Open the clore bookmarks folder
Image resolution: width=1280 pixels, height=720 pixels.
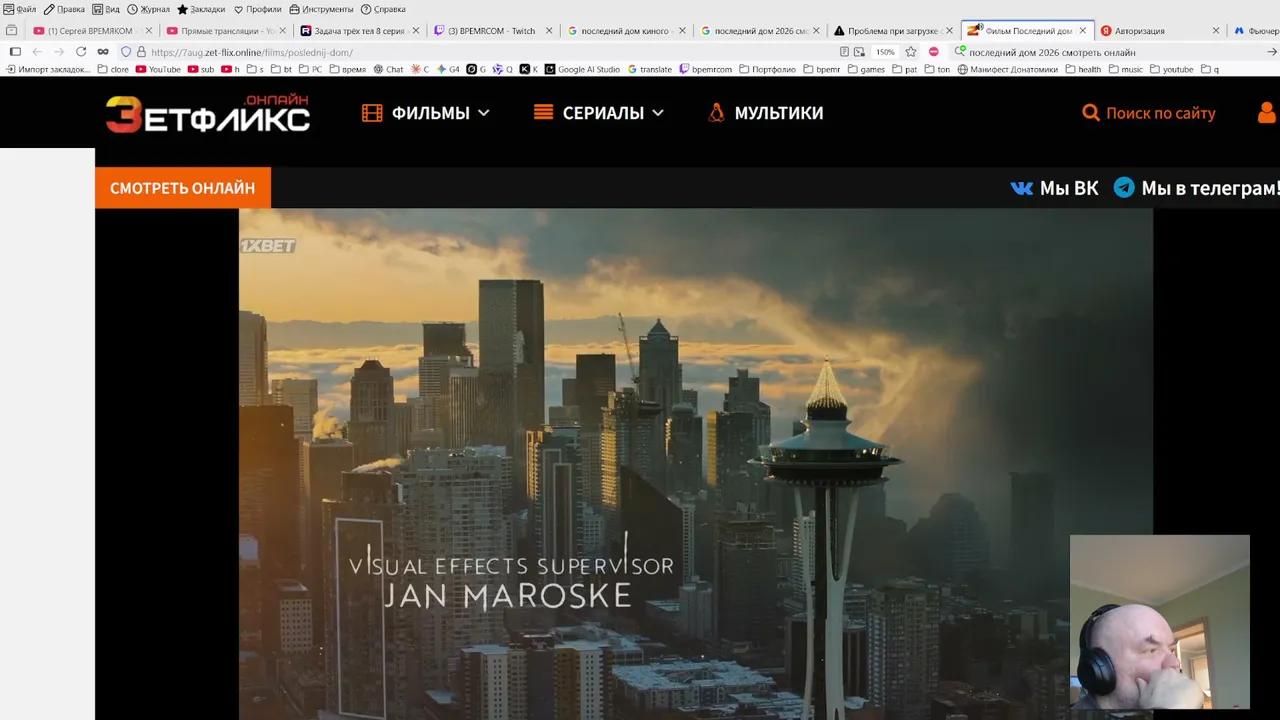click(113, 70)
